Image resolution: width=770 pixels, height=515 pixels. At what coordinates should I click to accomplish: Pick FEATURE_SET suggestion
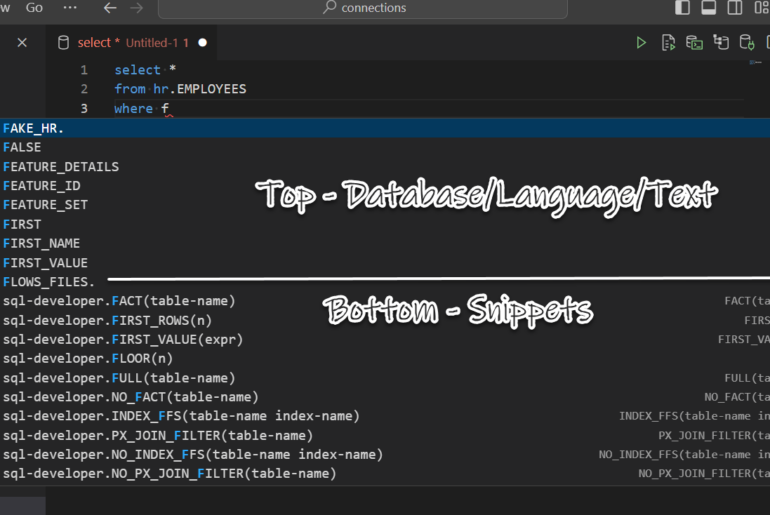(385, 205)
